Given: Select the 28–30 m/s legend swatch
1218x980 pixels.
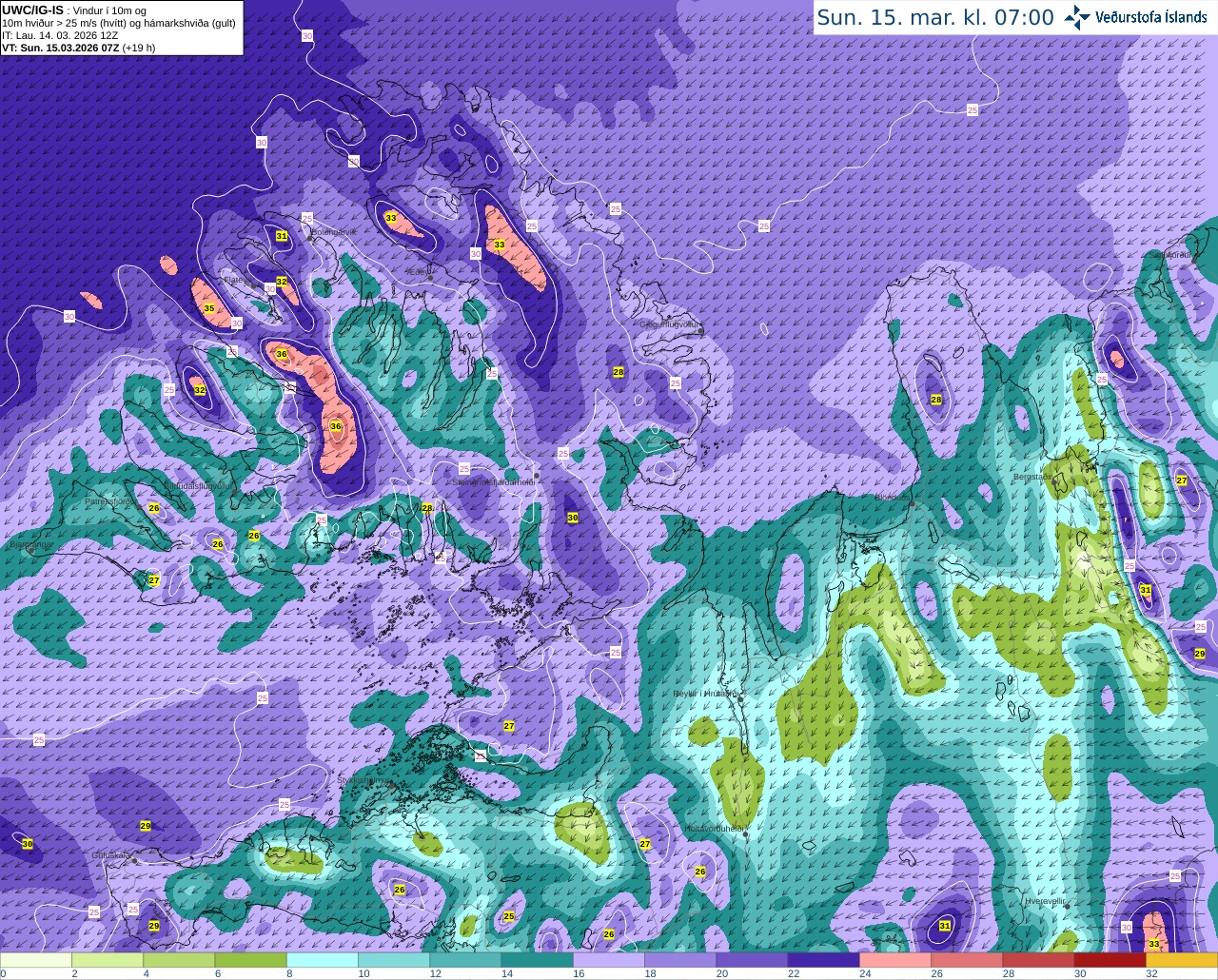Looking at the screenshot, I should point(1038,960).
